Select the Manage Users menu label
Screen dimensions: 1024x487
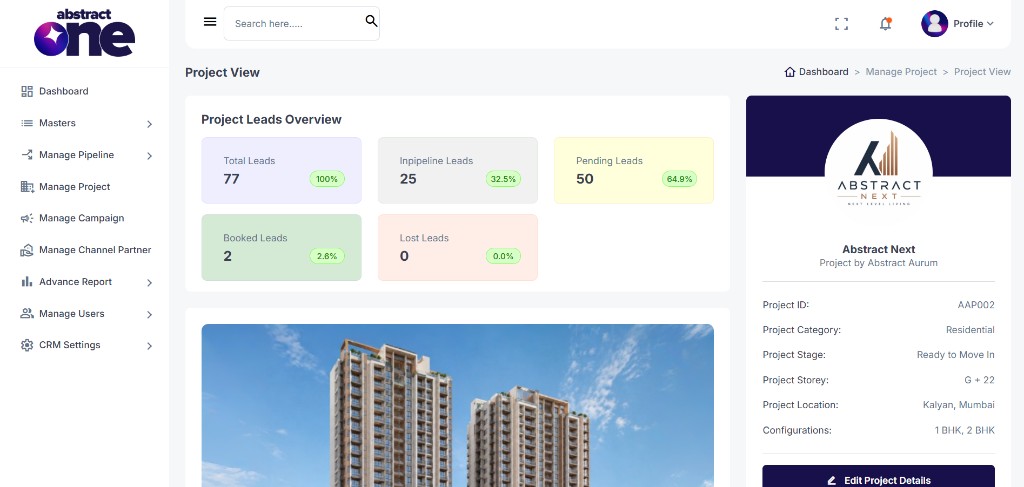[x=72, y=313]
